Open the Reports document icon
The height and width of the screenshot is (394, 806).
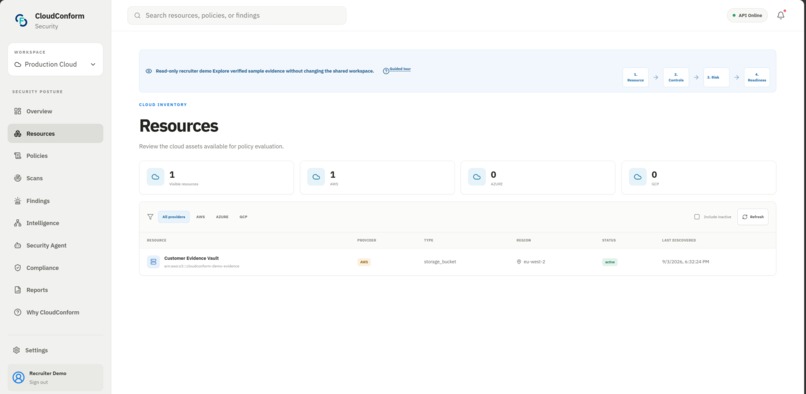[x=17, y=290]
